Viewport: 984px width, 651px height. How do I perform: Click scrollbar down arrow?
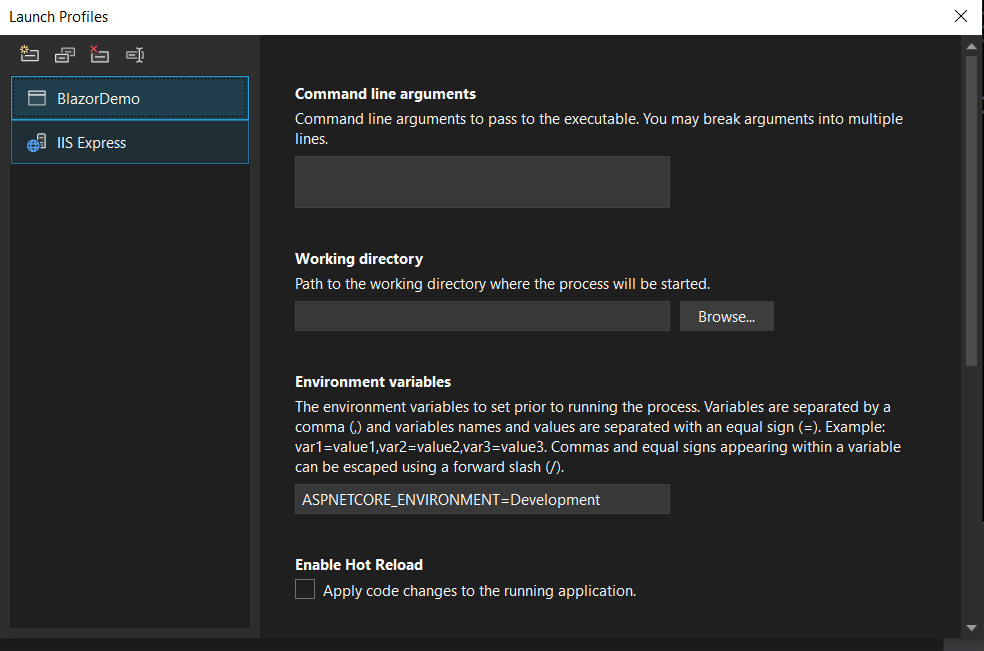tap(971, 628)
